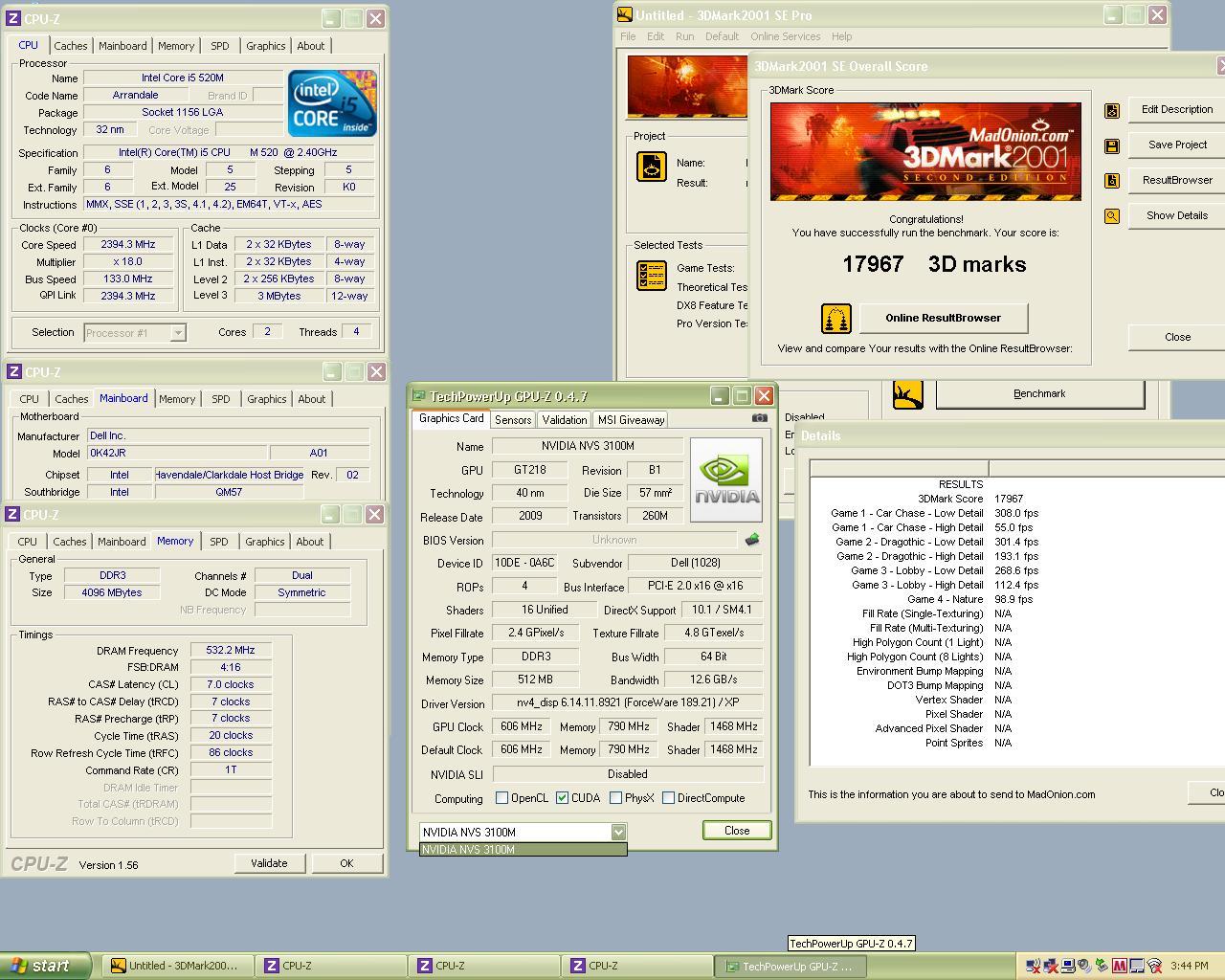Click the Driver Version field in GPU-Z
Image resolution: width=1225 pixels, height=980 pixels.
[628, 703]
